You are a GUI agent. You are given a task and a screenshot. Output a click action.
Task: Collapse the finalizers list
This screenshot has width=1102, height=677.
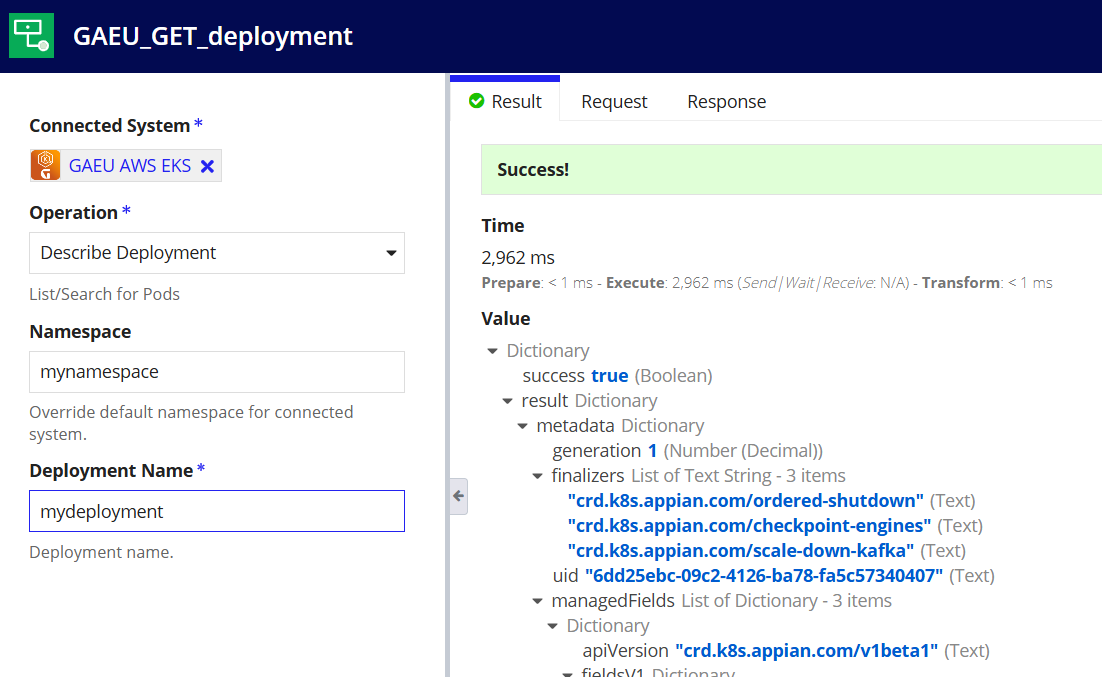click(538, 476)
